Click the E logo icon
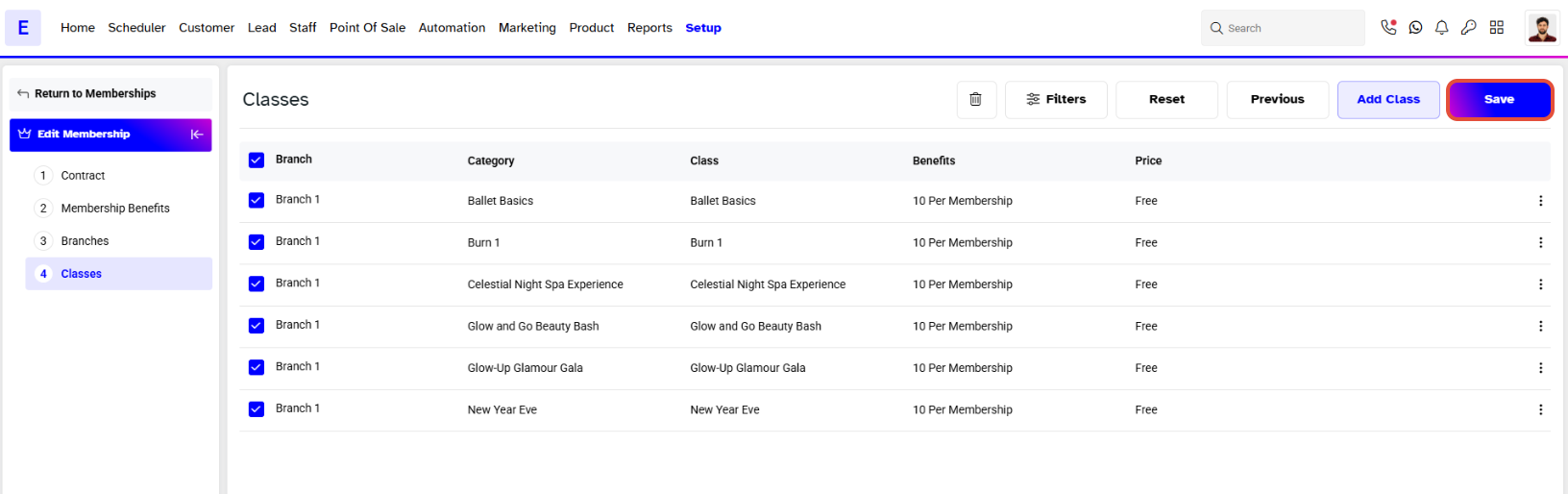The width and height of the screenshot is (1568, 494). click(x=23, y=28)
